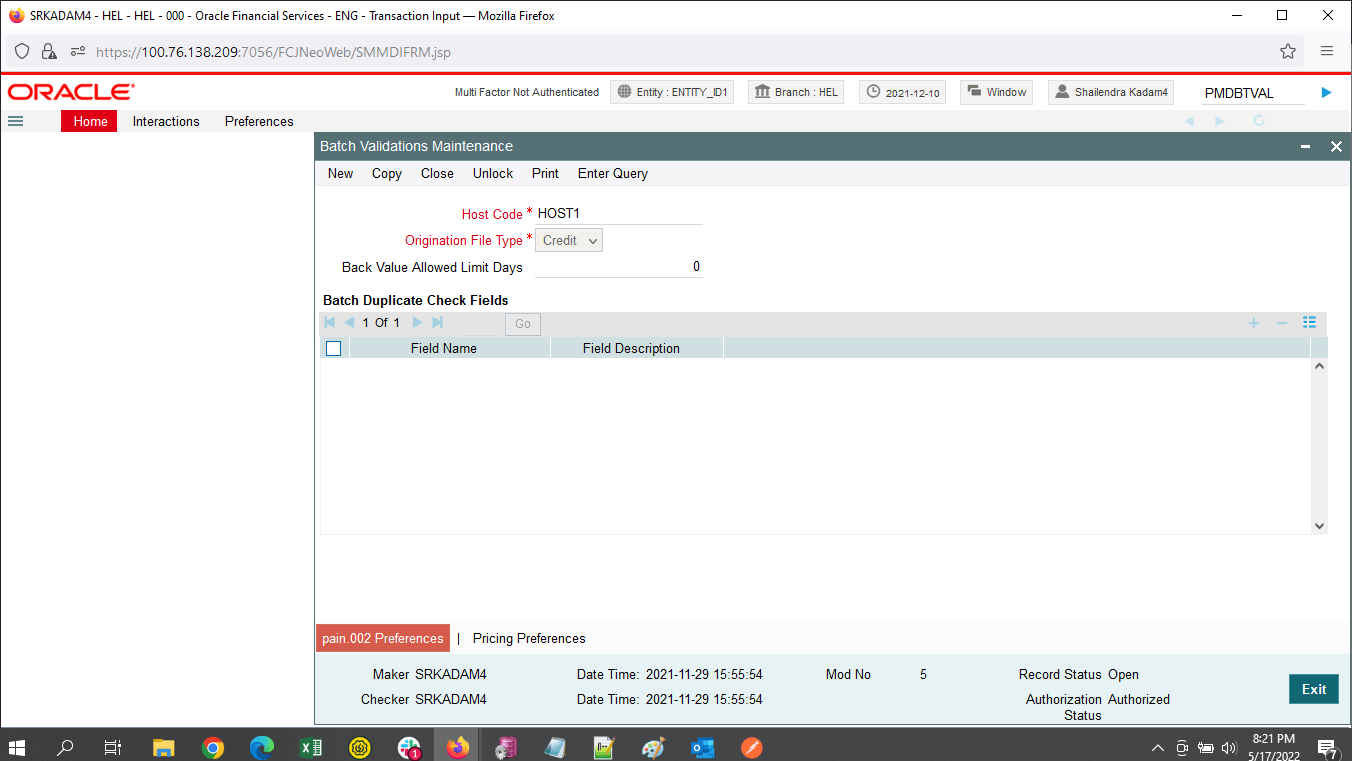
Task: Select all rows checkbox in grid header
Action: 334,348
